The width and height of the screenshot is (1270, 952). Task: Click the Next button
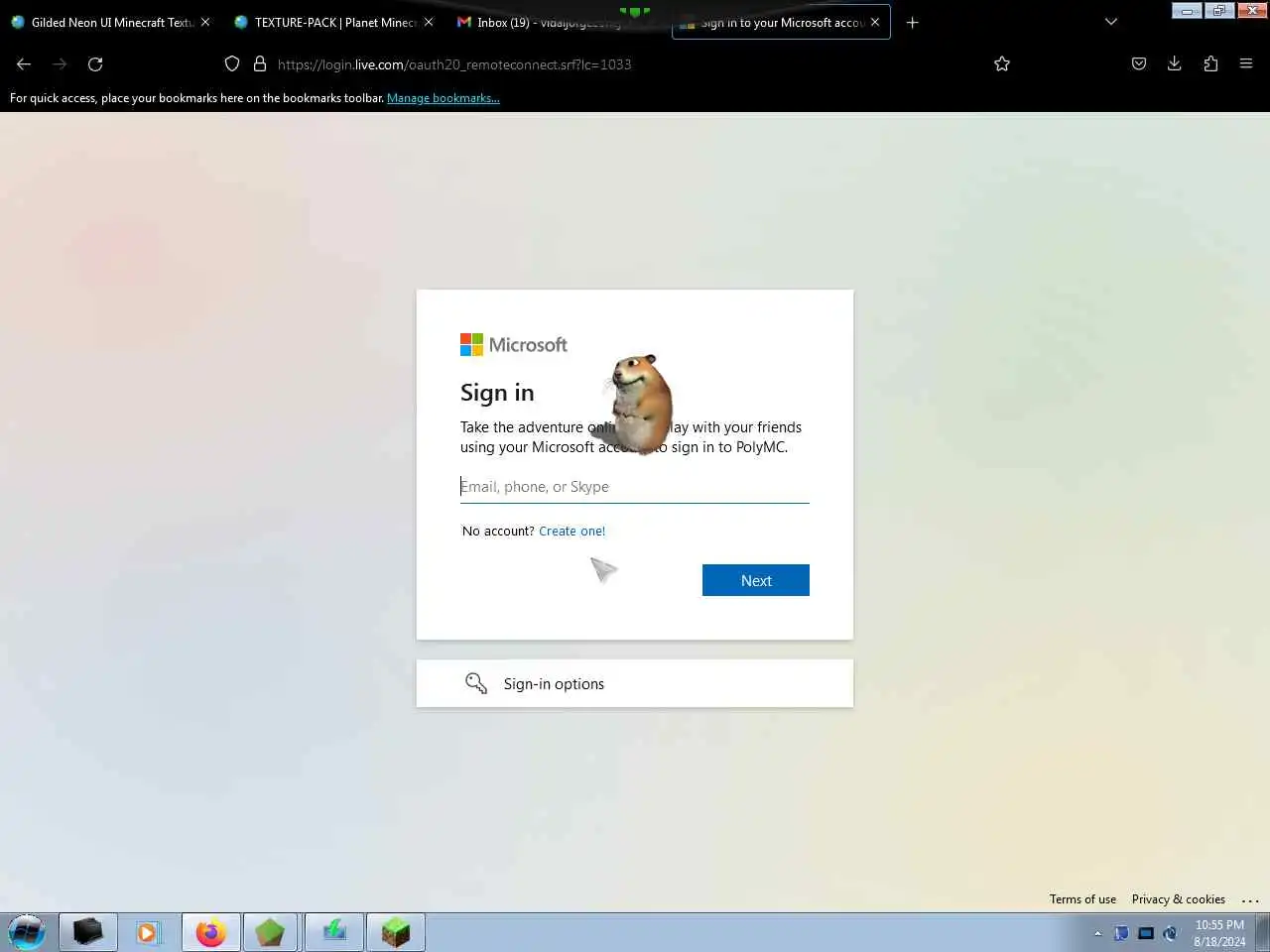(756, 580)
